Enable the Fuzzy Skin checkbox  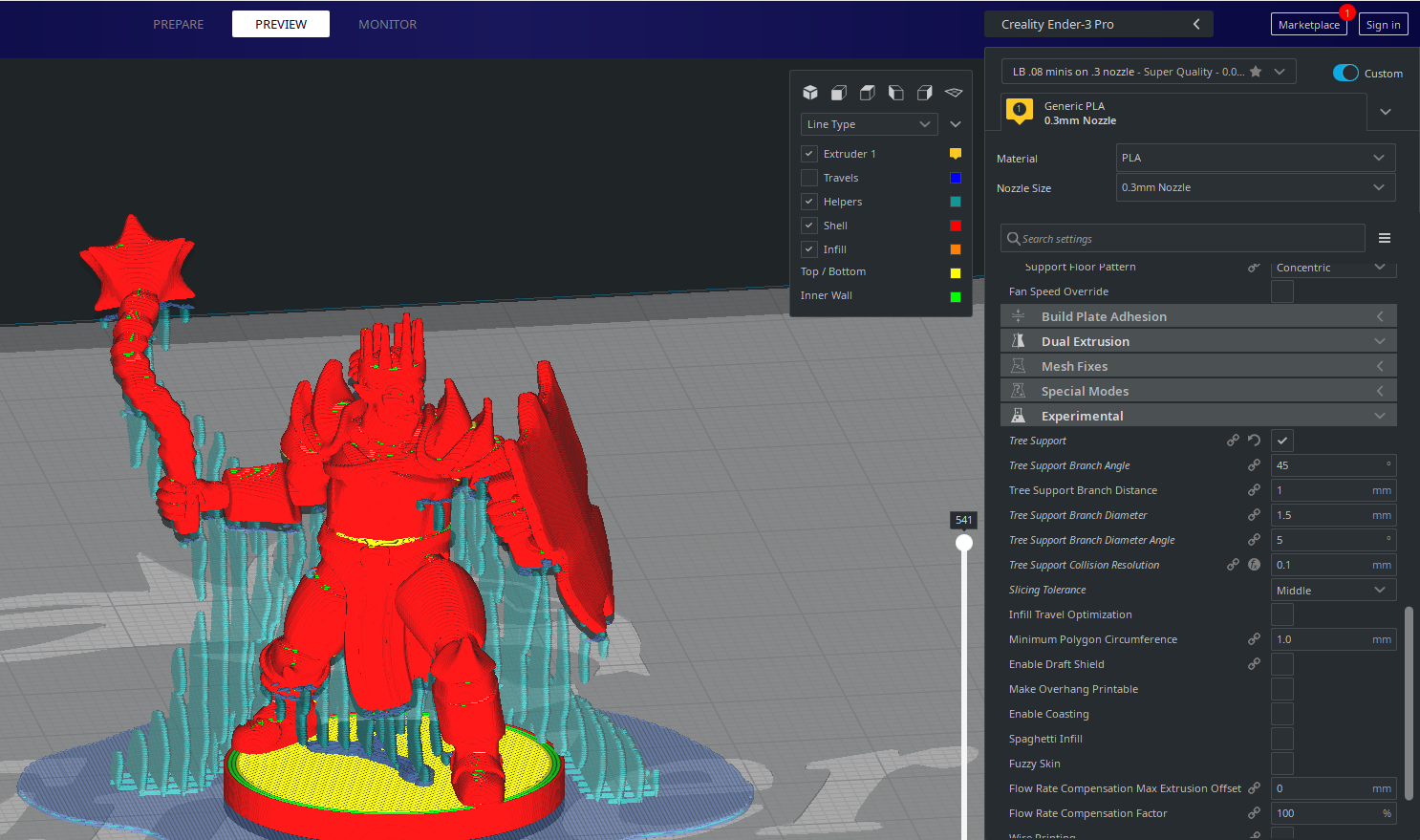(x=1282, y=764)
